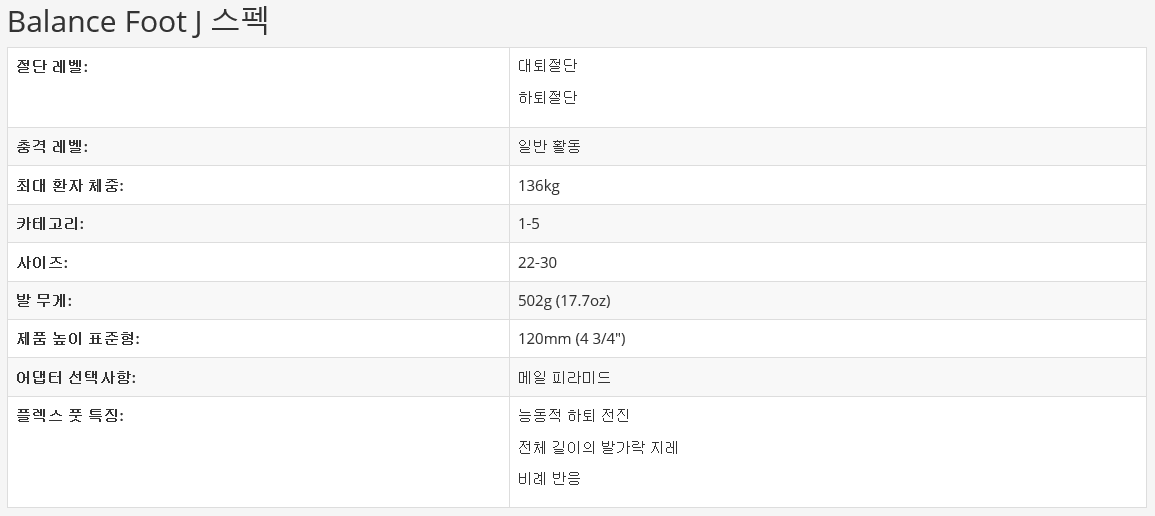Select the "메일 피라미드" adapter value
This screenshot has height=516, width=1155.
[564, 378]
